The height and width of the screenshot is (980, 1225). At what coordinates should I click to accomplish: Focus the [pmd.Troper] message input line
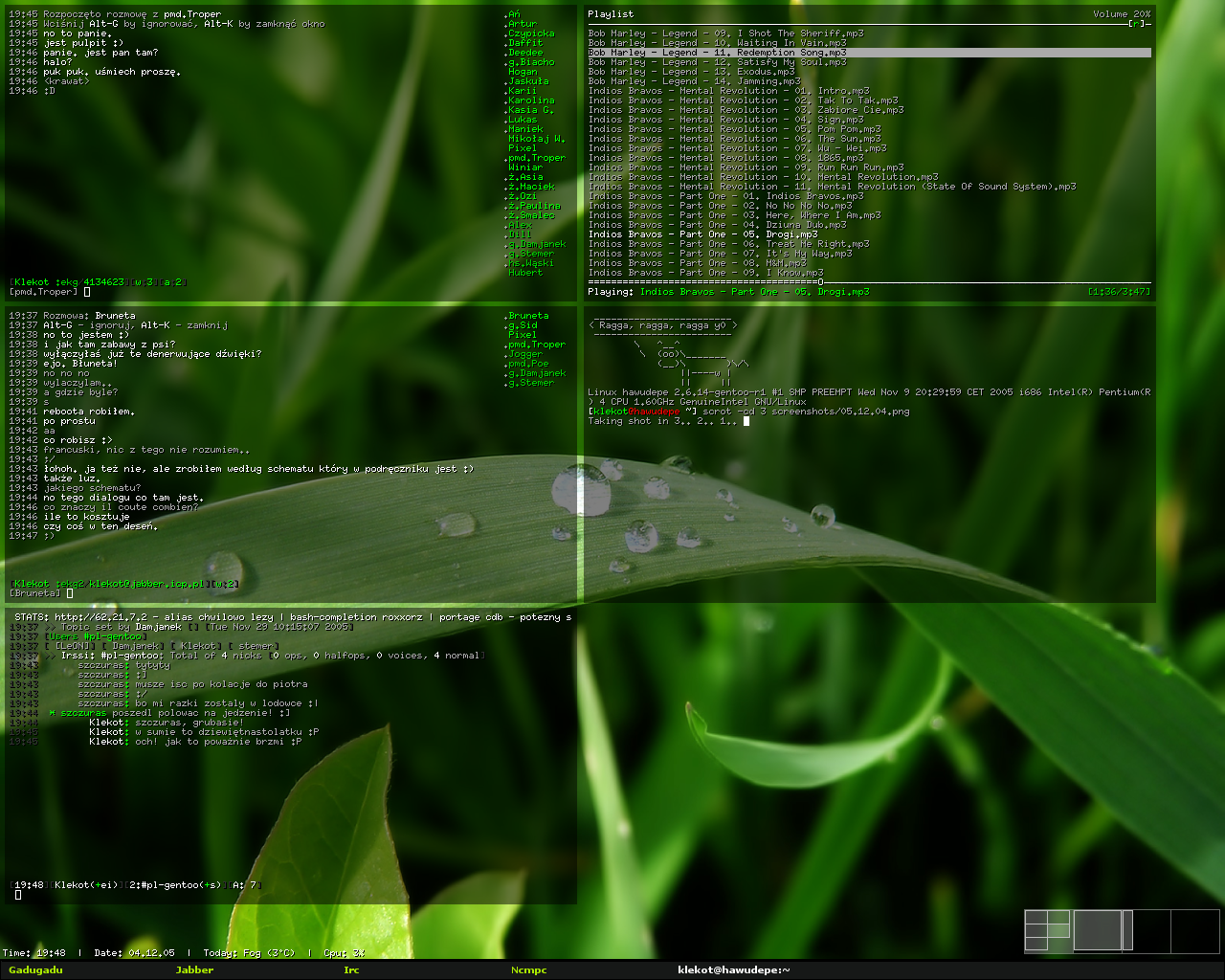(293, 292)
